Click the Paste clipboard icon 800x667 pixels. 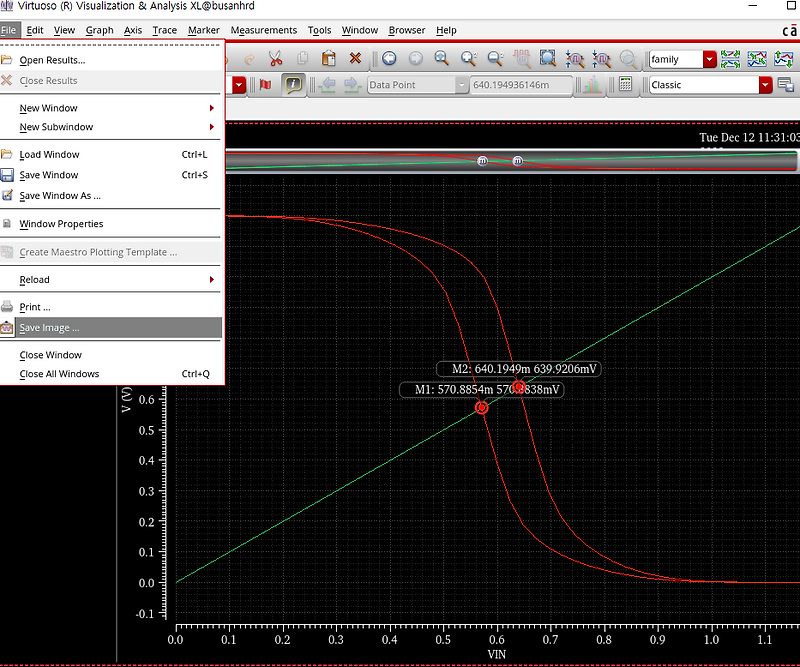pos(327,59)
